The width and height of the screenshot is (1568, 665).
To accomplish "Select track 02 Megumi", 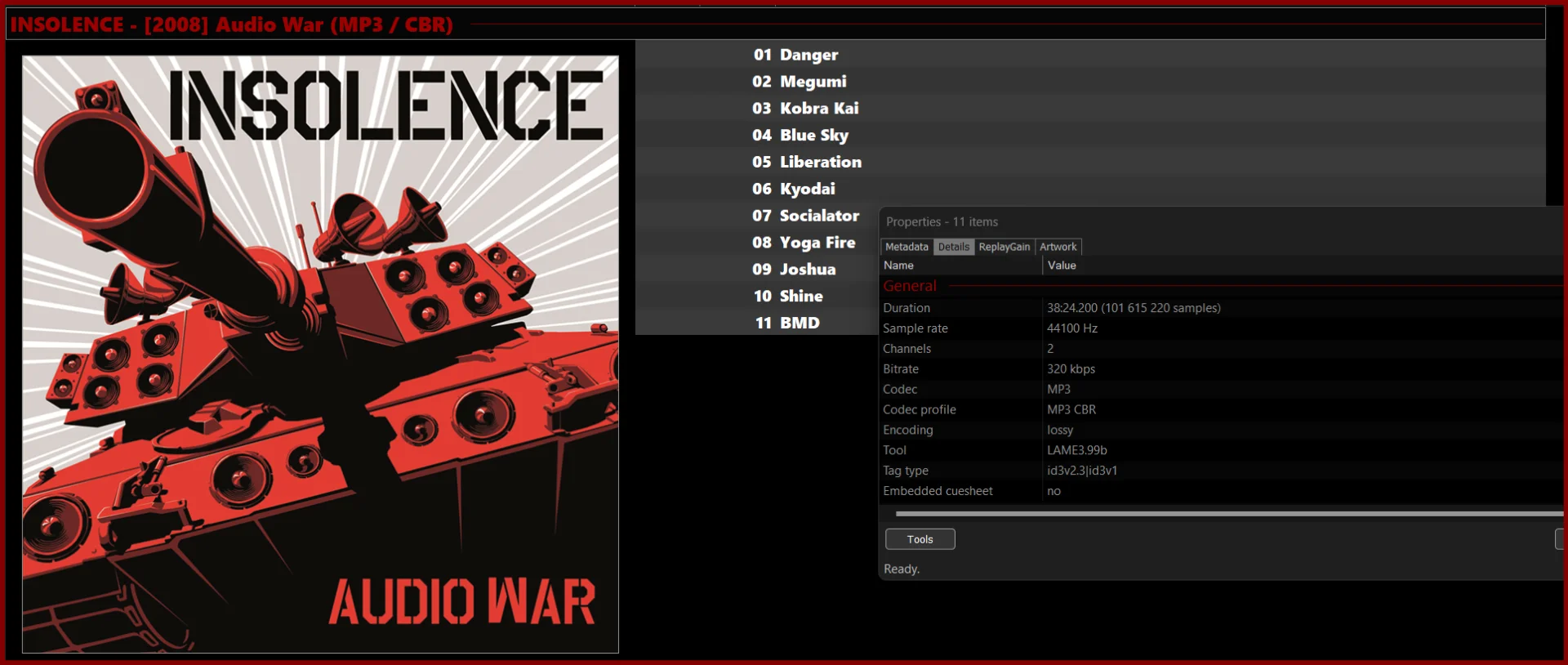I will coord(1090,81).
